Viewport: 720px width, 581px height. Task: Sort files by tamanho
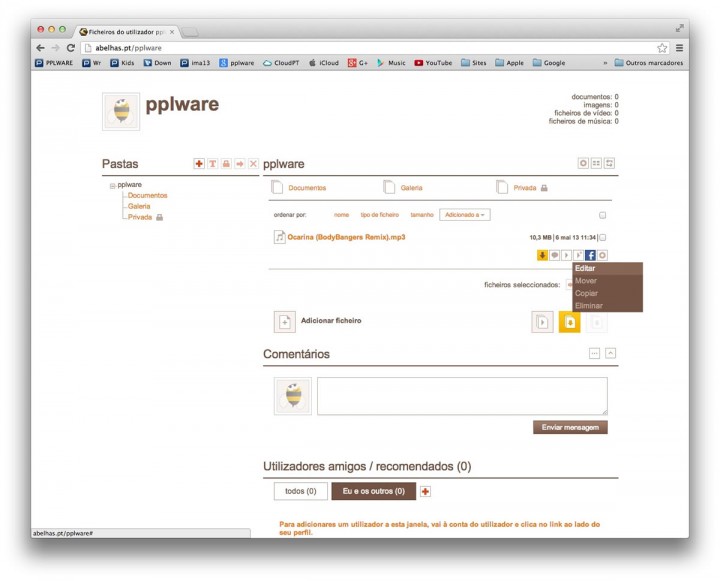tap(422, 215)
